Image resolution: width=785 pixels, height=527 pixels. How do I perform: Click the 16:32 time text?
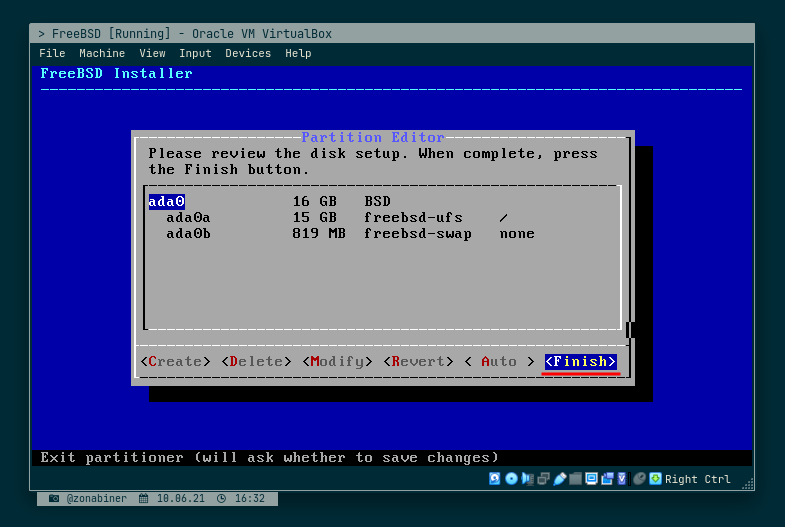pos(250,498)
